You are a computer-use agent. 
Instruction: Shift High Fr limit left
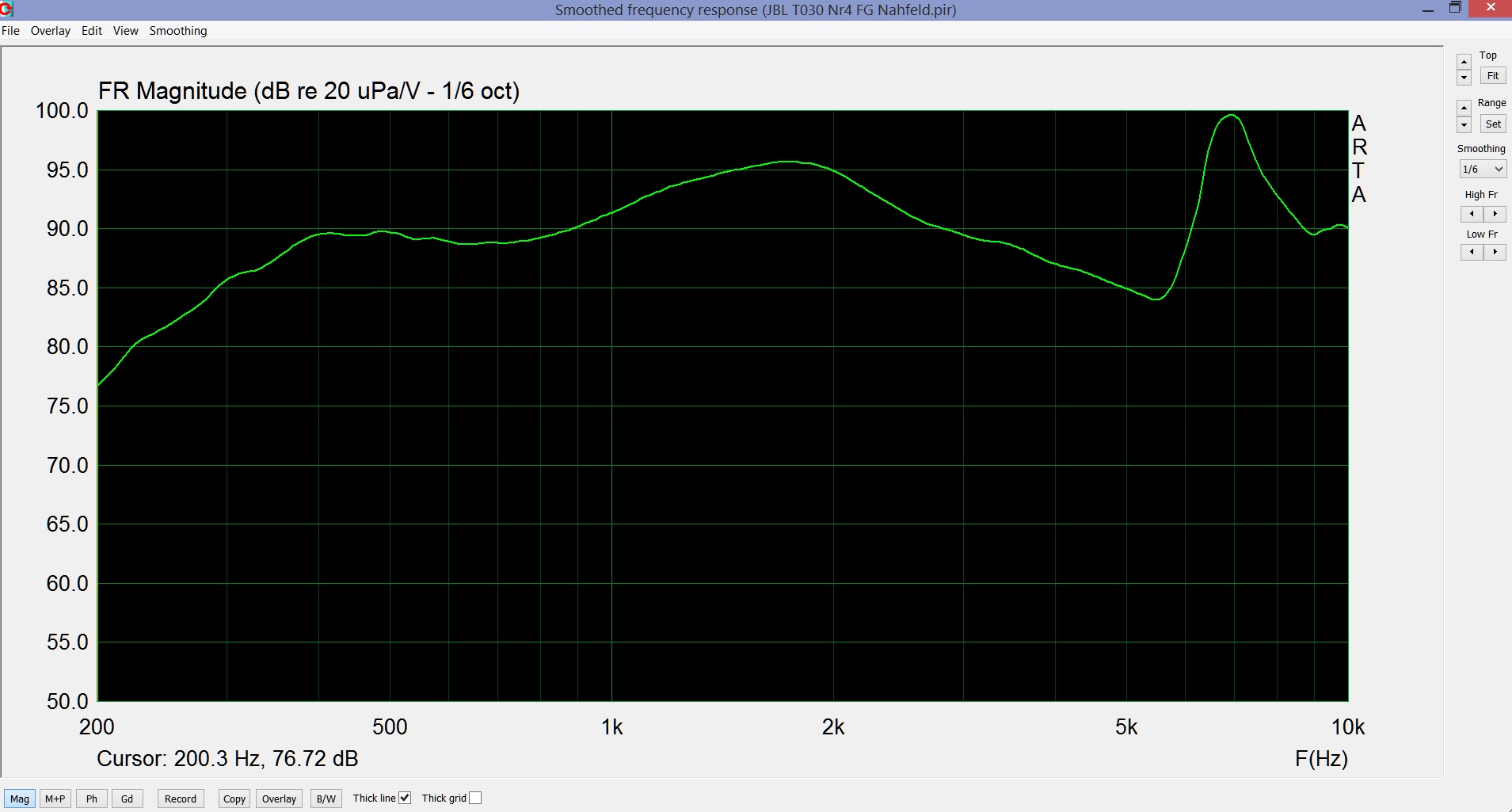coord(1472,214)
